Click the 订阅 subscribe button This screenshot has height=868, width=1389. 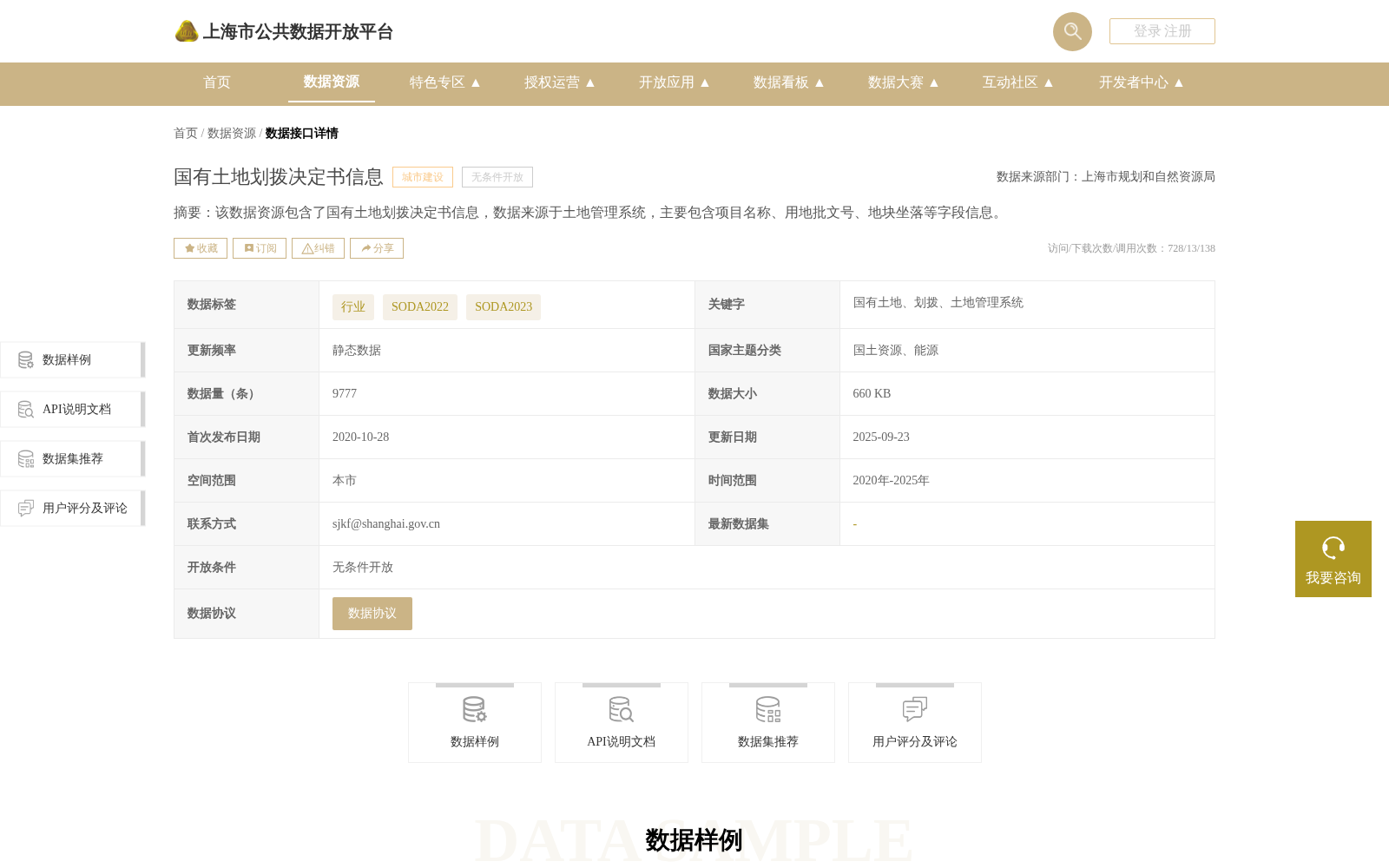coord(260,248)
